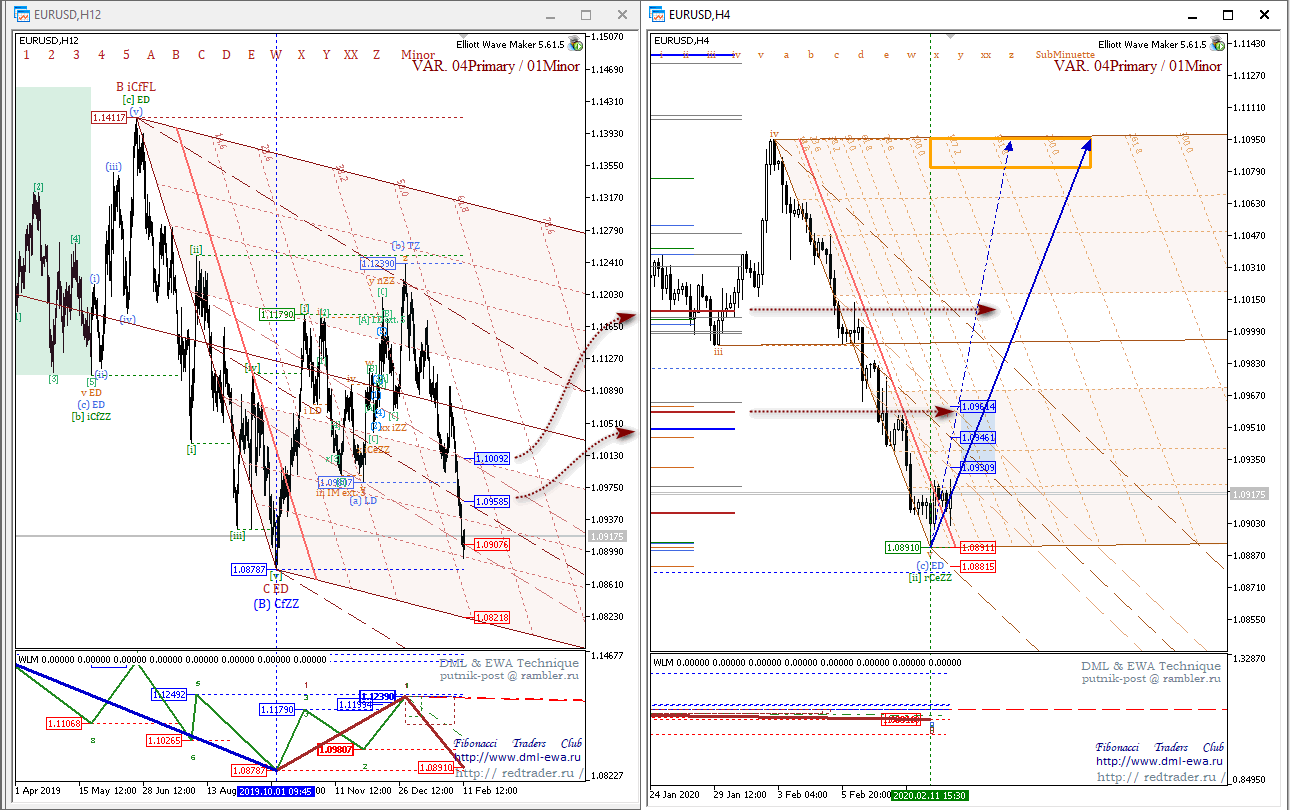Image resolution: width=1290 pixels, height=810 pixels.
Task: Click VAR. 04Primary / 01Minor text in H12 chart
Action: 496,66
